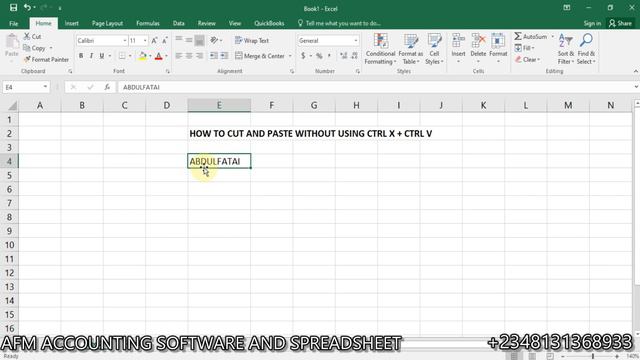The width and height of the screenshot is (640, 360).
Task: Open Find & Select menu
Action: coord(586,49)
